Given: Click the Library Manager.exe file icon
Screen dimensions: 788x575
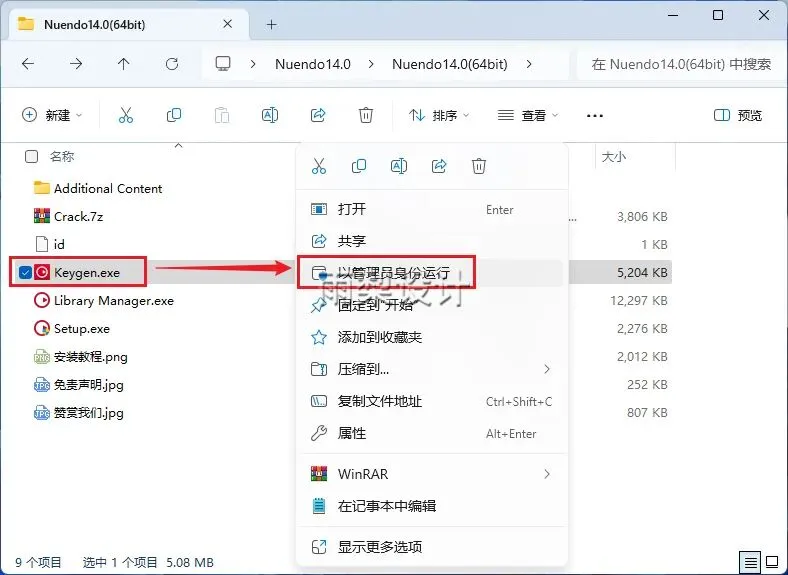Looking at the screenshot, I should coord(42,301).
